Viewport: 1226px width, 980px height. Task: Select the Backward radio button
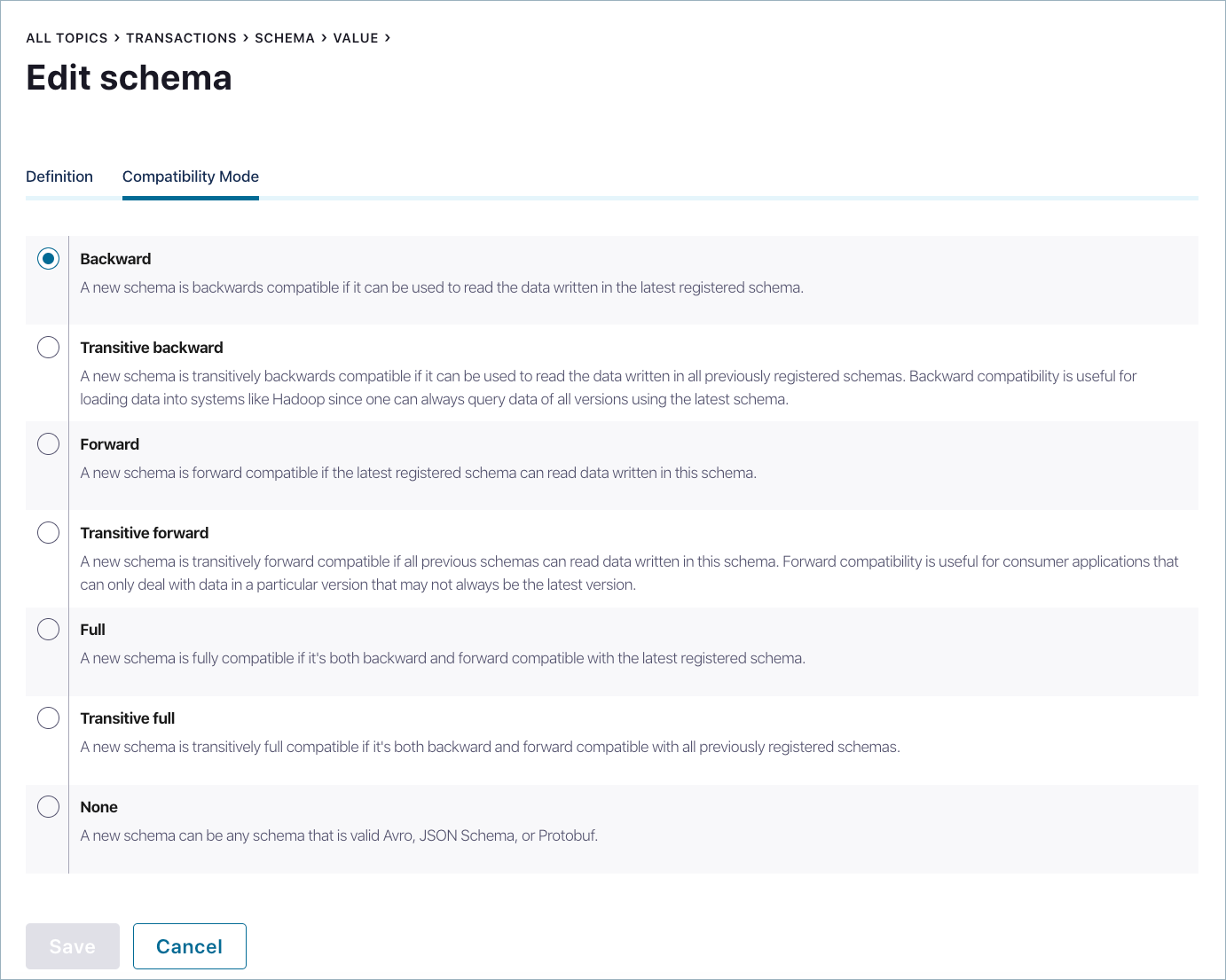49,259
